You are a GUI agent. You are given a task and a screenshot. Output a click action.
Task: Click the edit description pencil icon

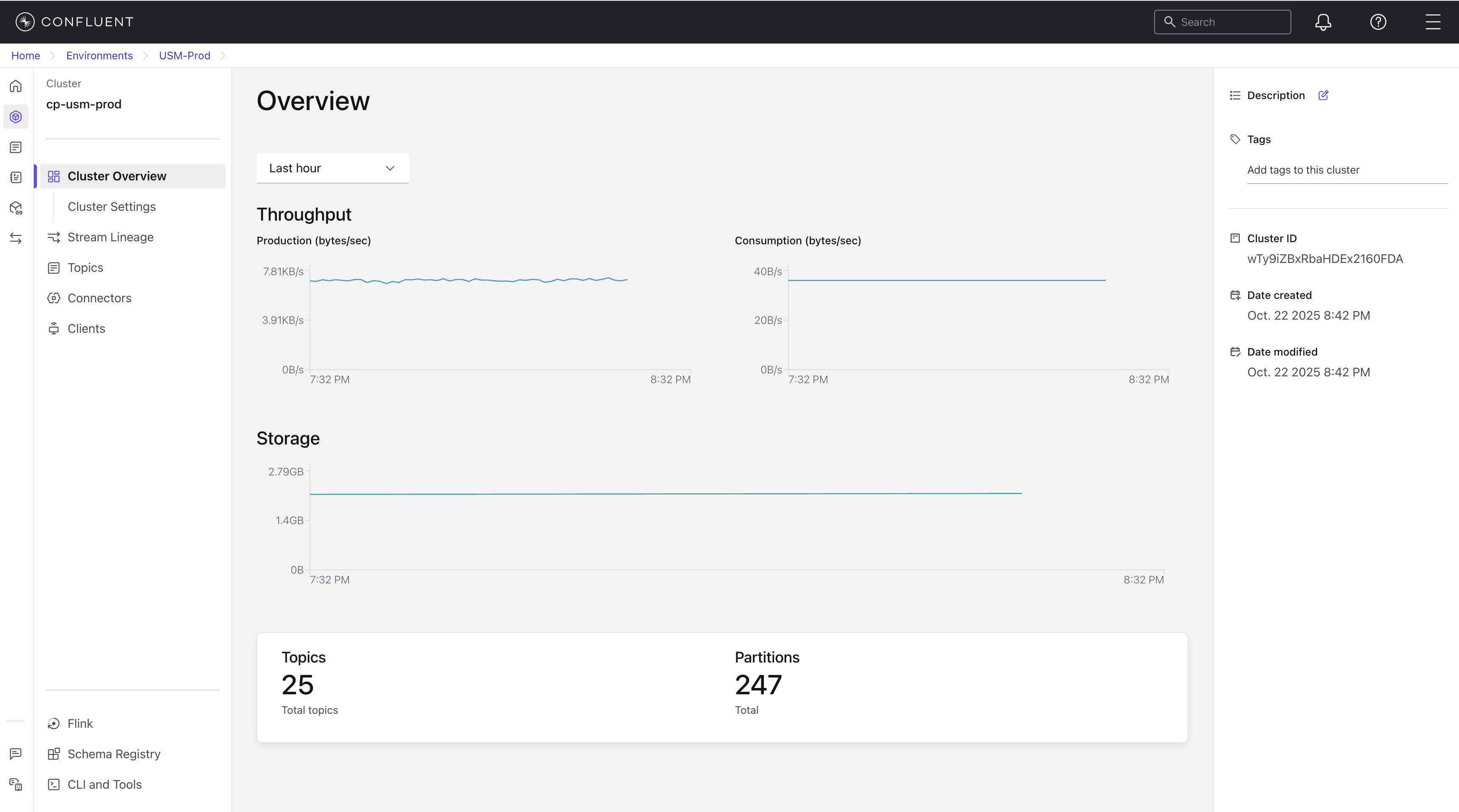point(1323,95)
